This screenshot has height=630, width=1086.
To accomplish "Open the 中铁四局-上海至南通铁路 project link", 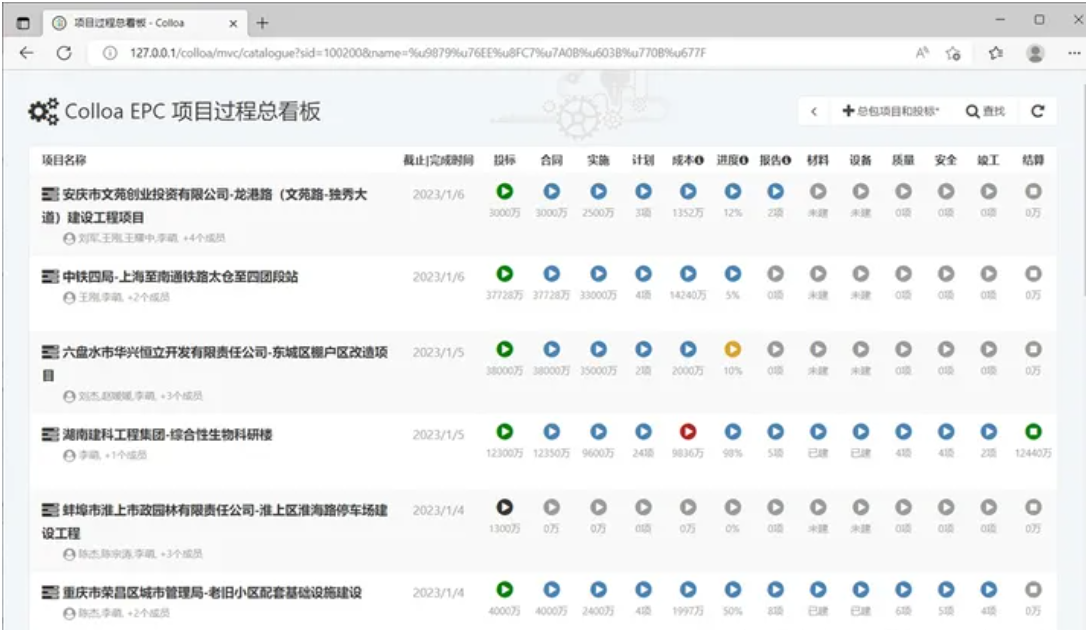I will click(x=180, y=276).
